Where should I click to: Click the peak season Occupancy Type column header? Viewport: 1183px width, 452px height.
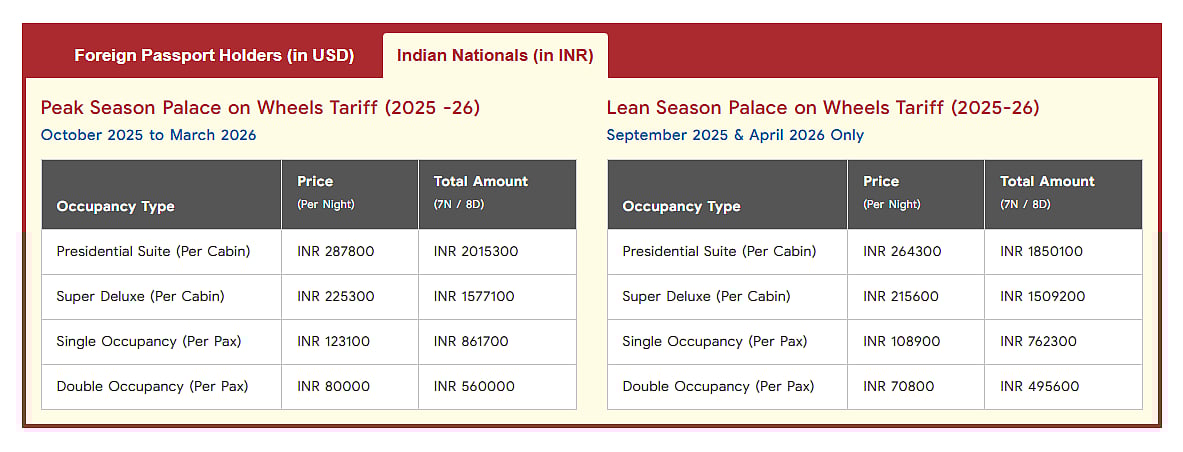(115, 206)
